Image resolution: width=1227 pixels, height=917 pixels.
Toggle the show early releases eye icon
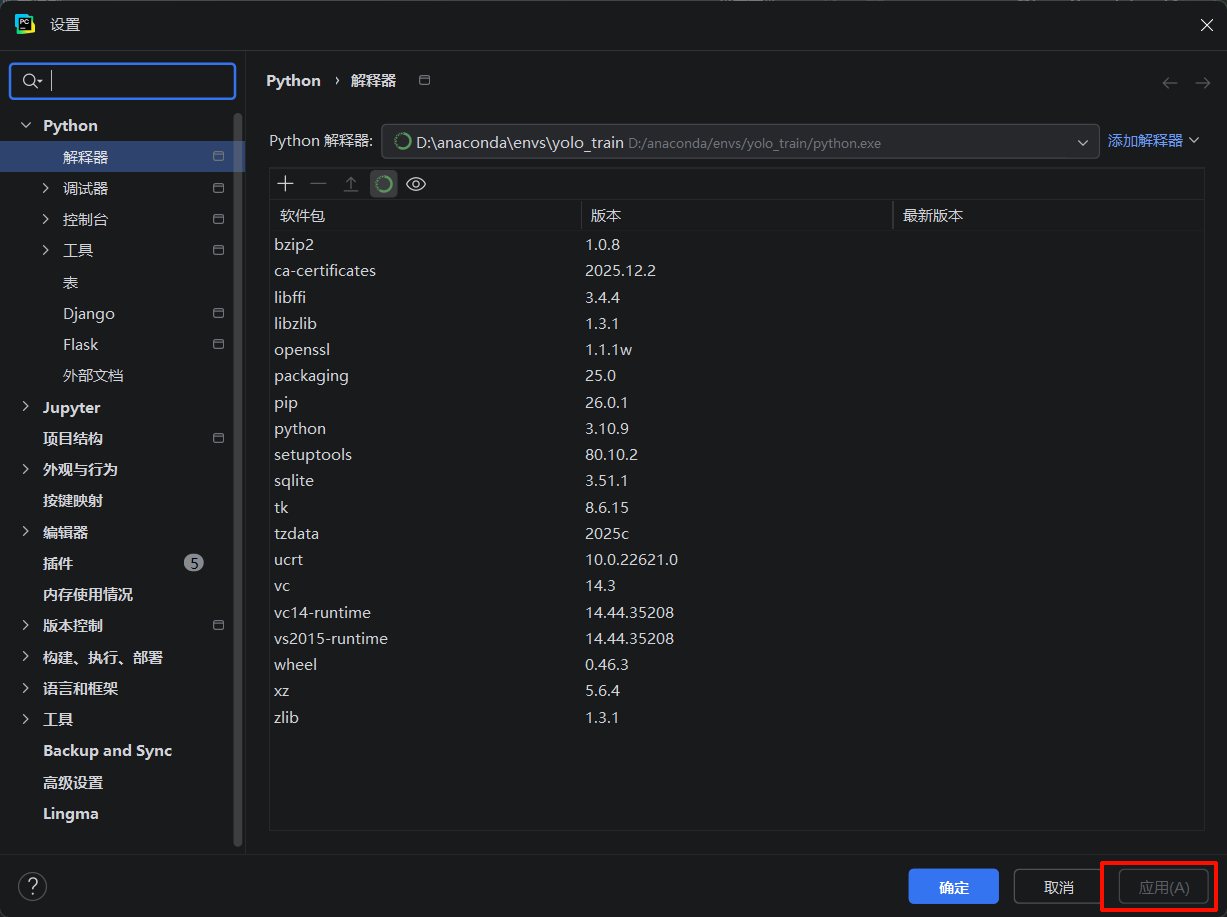click(416, 184)
